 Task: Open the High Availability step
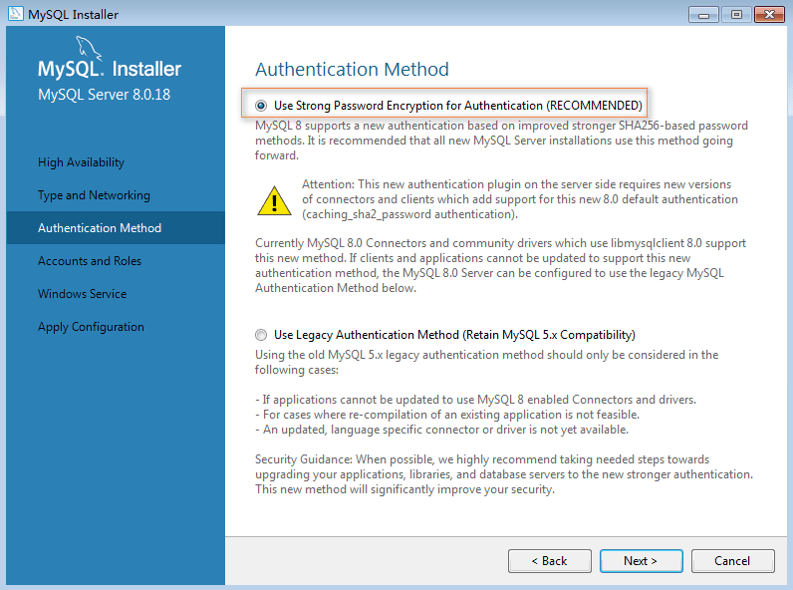click(x=81, y=162)
